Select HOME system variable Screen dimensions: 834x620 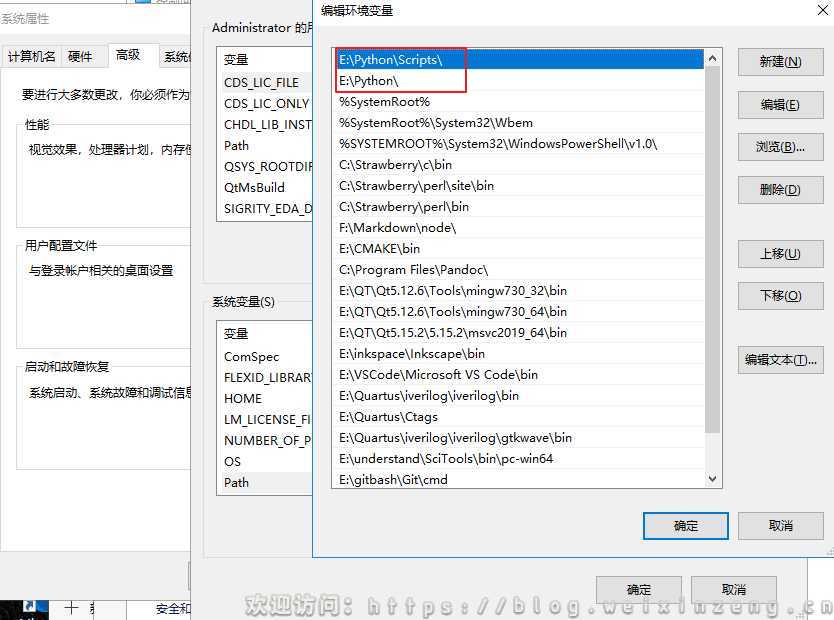tap(265, 399)
